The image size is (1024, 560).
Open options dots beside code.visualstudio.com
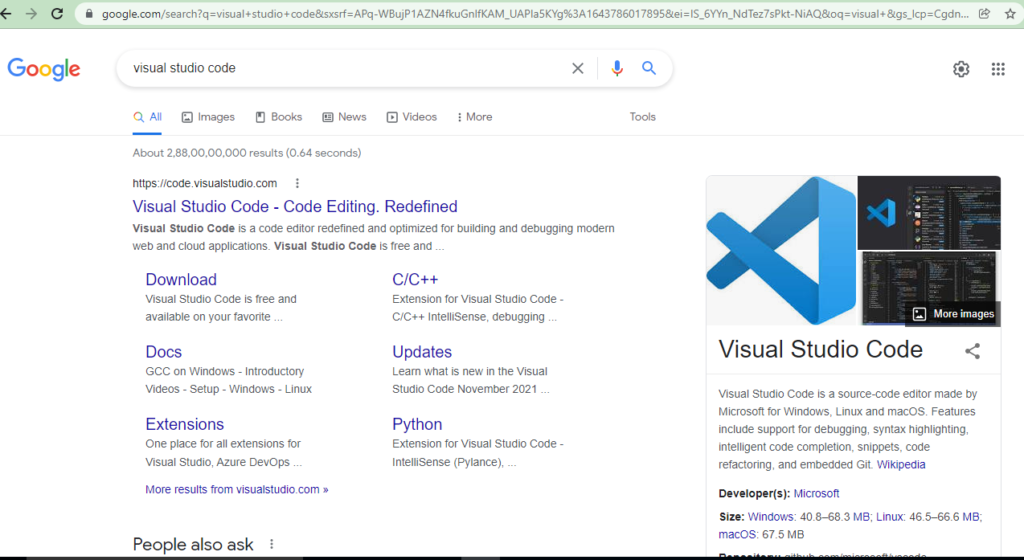(297, 183)
